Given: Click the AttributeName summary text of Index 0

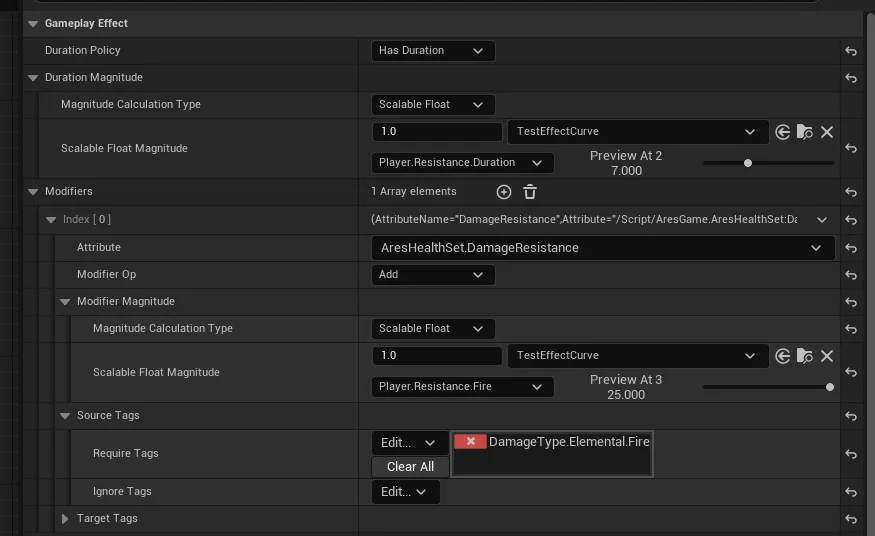Looking at the screenshot, I should coord(584,219).
